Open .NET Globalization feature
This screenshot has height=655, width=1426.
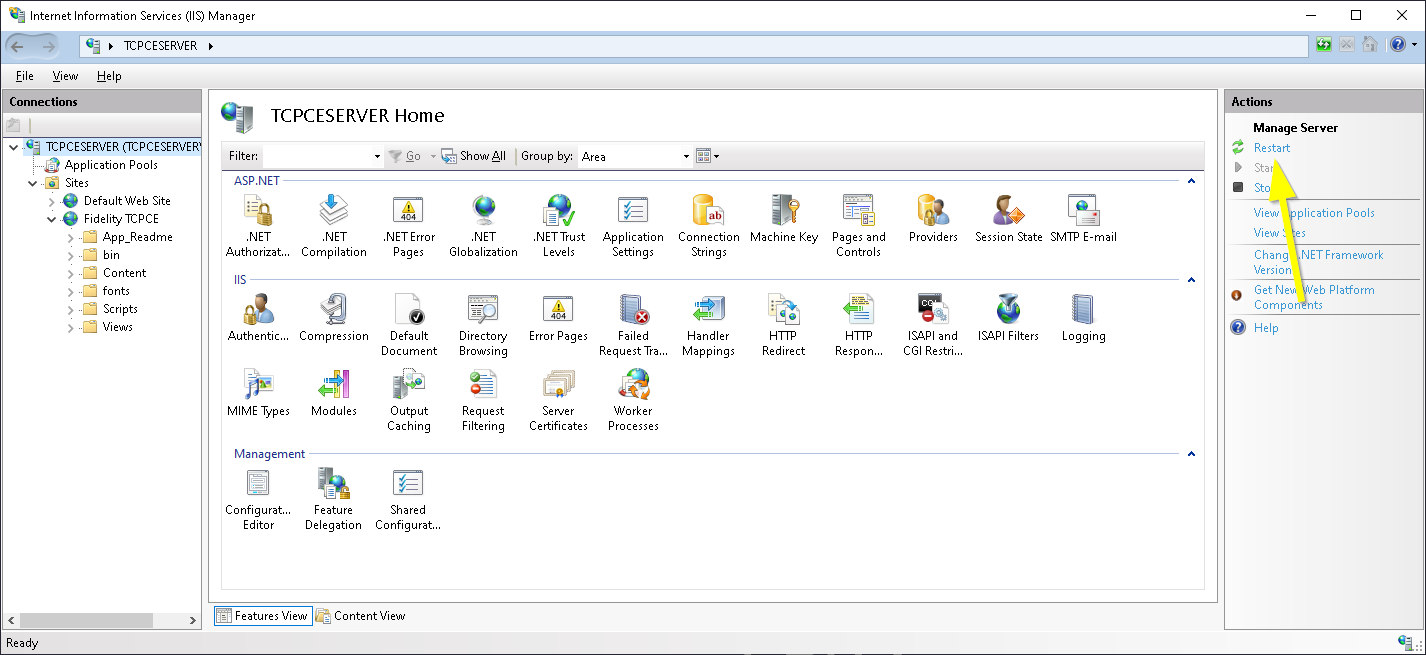(x=483, y=226)
